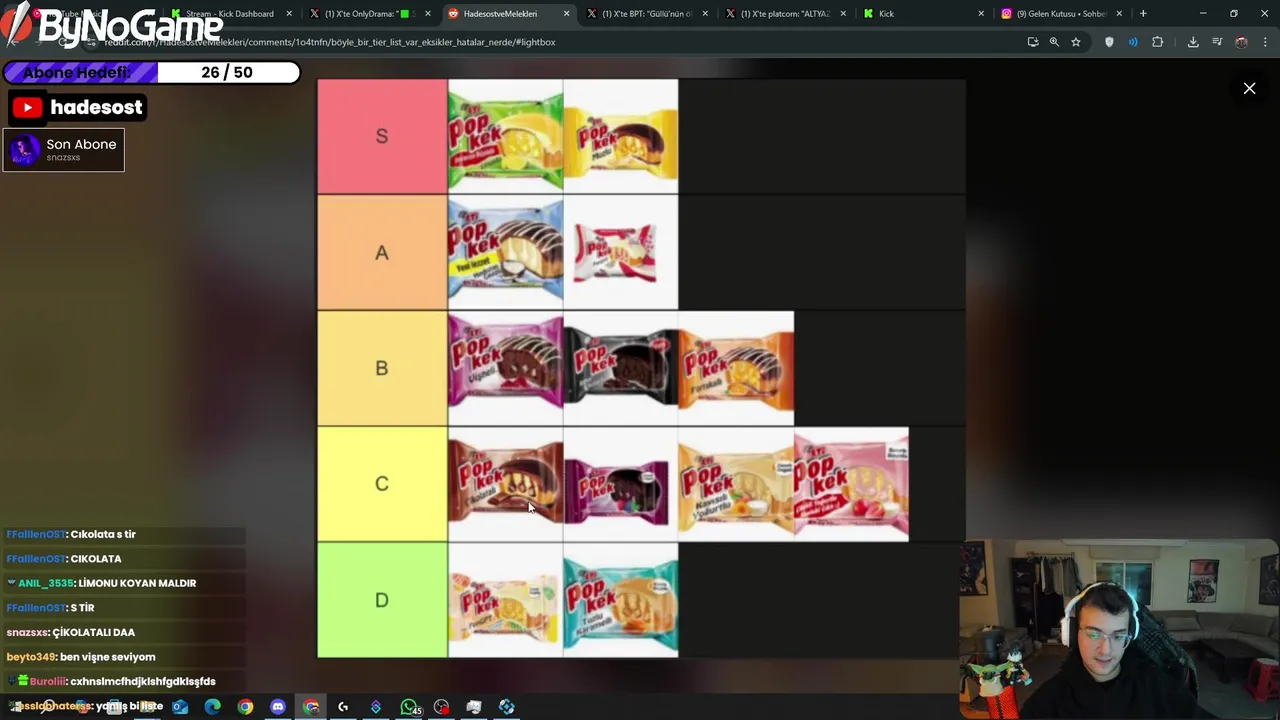Switch to Stream - Kick Dashboard tab
The height and width of the screenshot is (720, 1280).
point(229,14)
